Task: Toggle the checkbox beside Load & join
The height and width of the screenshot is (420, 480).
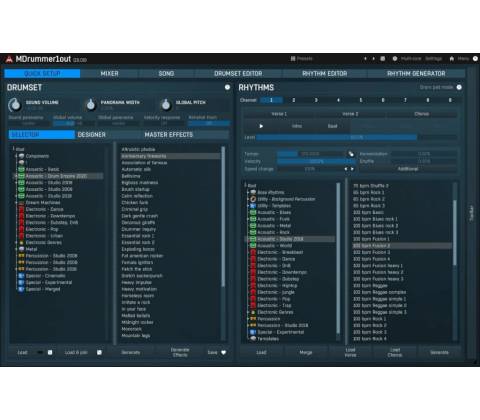Action: tap(99, 352)
